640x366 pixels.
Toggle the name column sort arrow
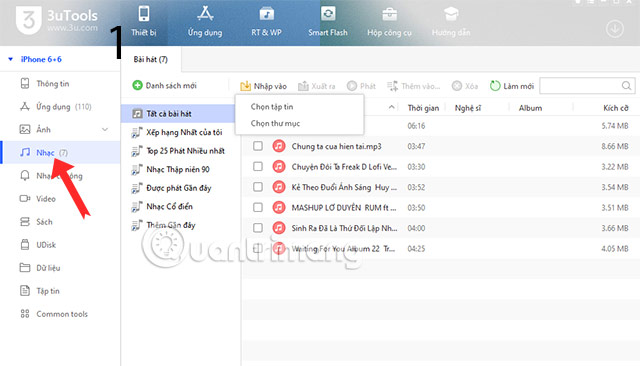click(391, 107)
